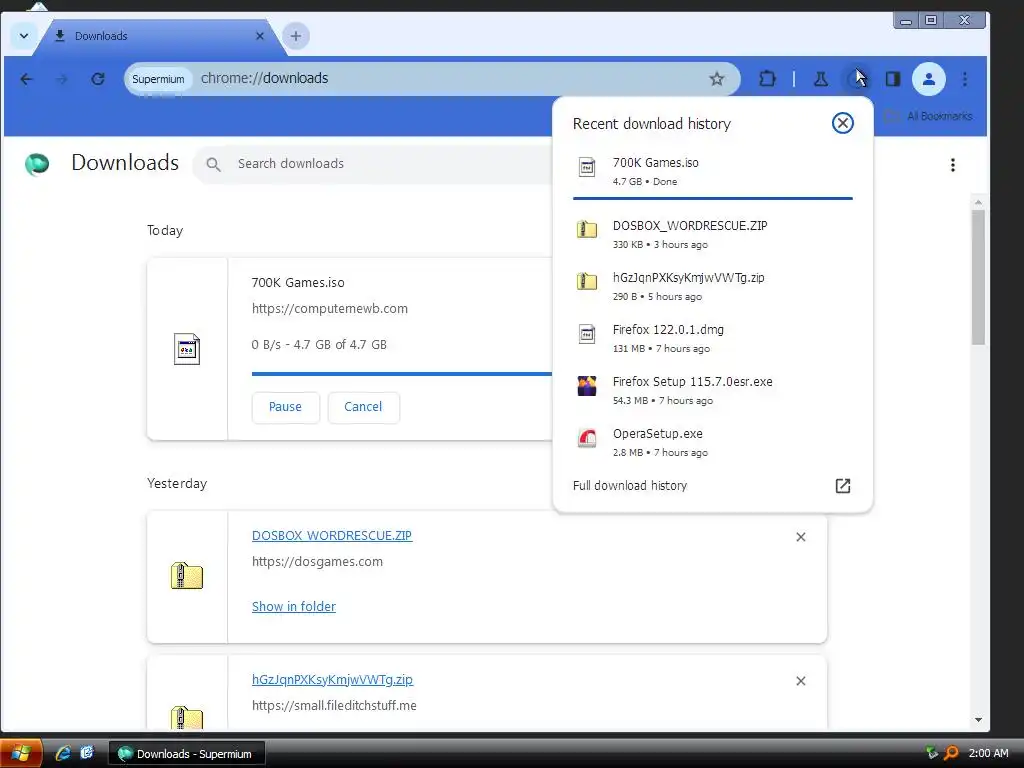The width and height of the screenshot is (1024, 768).
Task: Click 700K Games.iso file icon in Today card
Action: (x=187, y=349)
